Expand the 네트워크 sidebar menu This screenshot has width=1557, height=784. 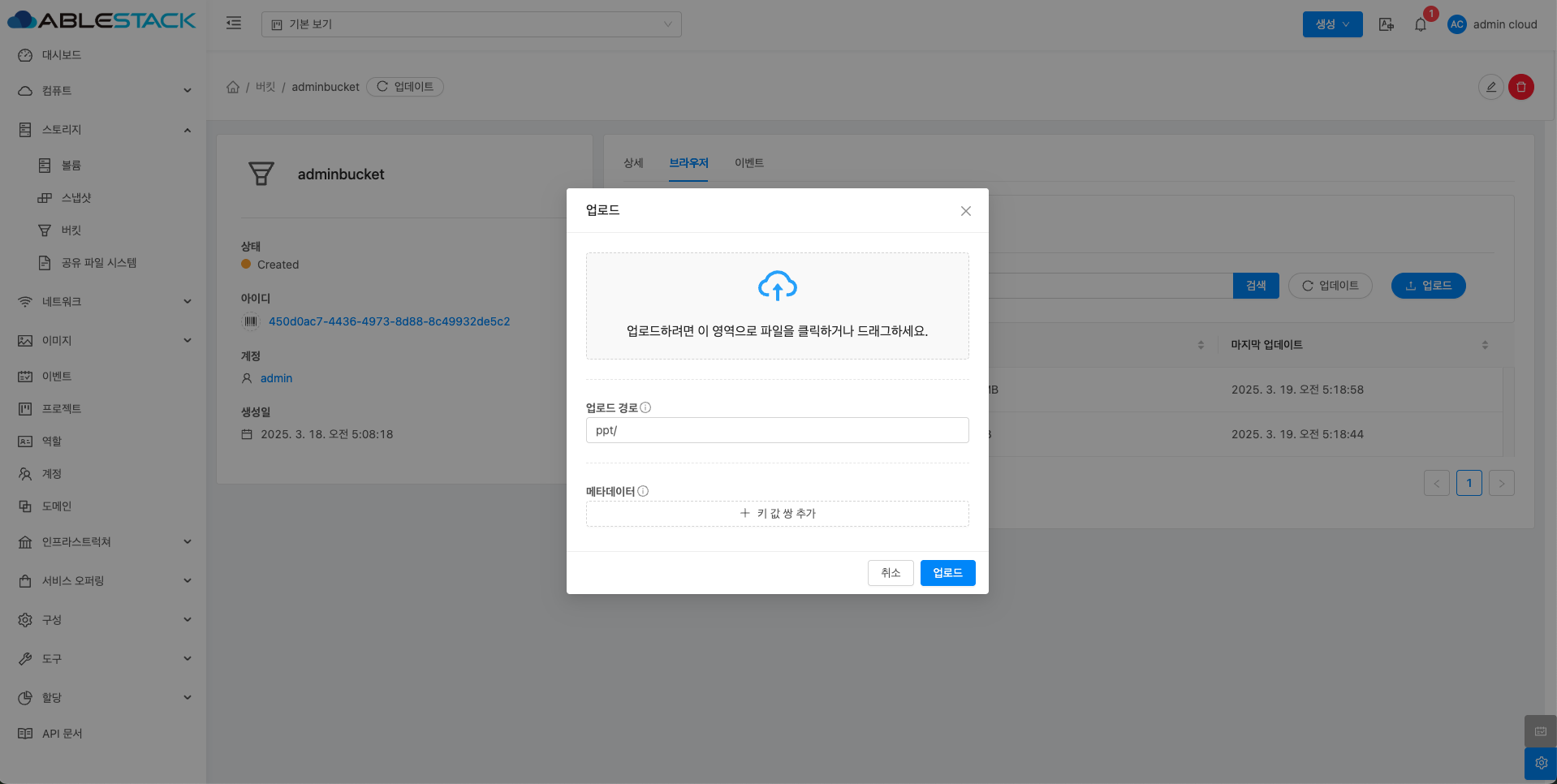click(106, 302)
